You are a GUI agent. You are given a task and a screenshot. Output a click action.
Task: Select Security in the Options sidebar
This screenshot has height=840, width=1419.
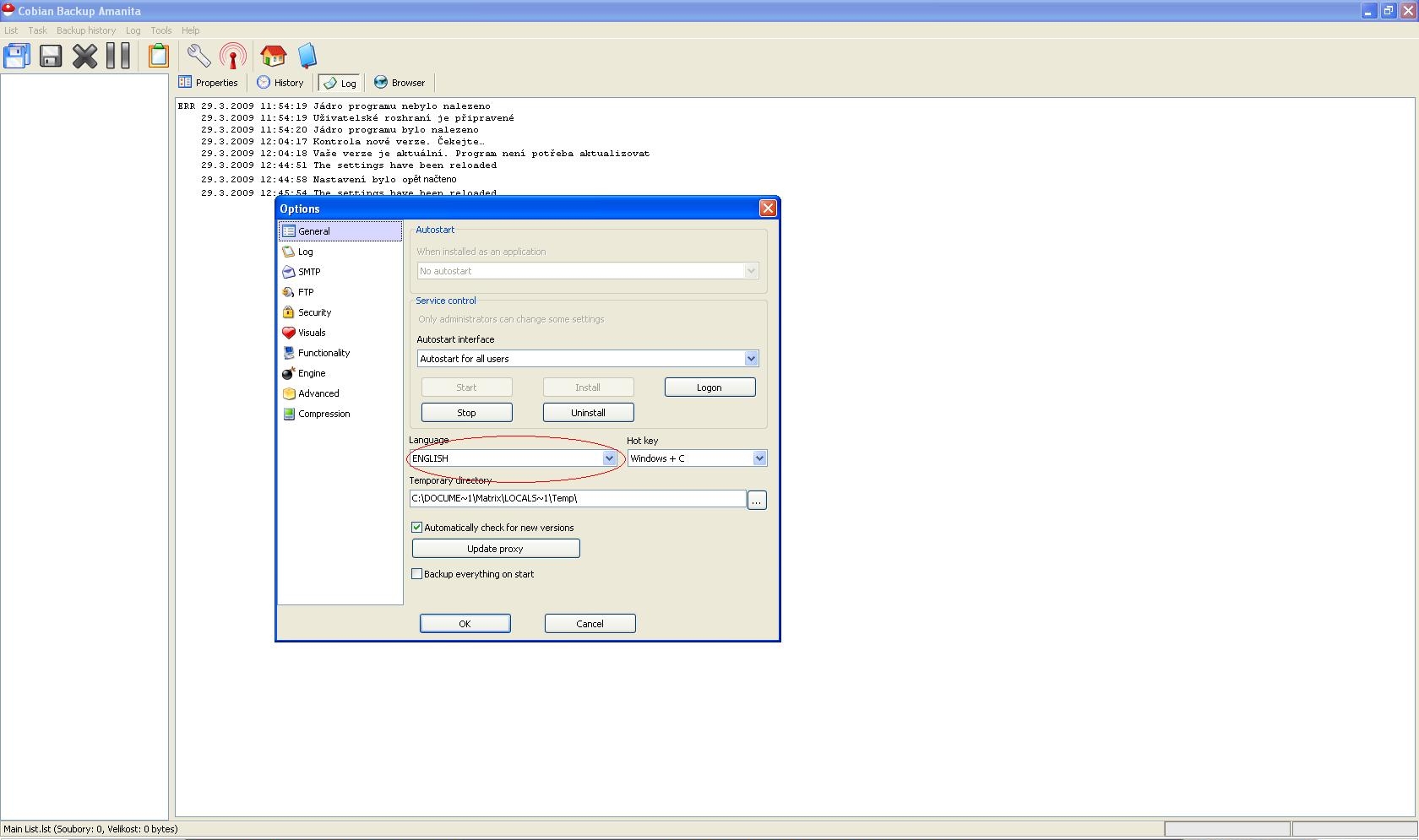[340, 312]
